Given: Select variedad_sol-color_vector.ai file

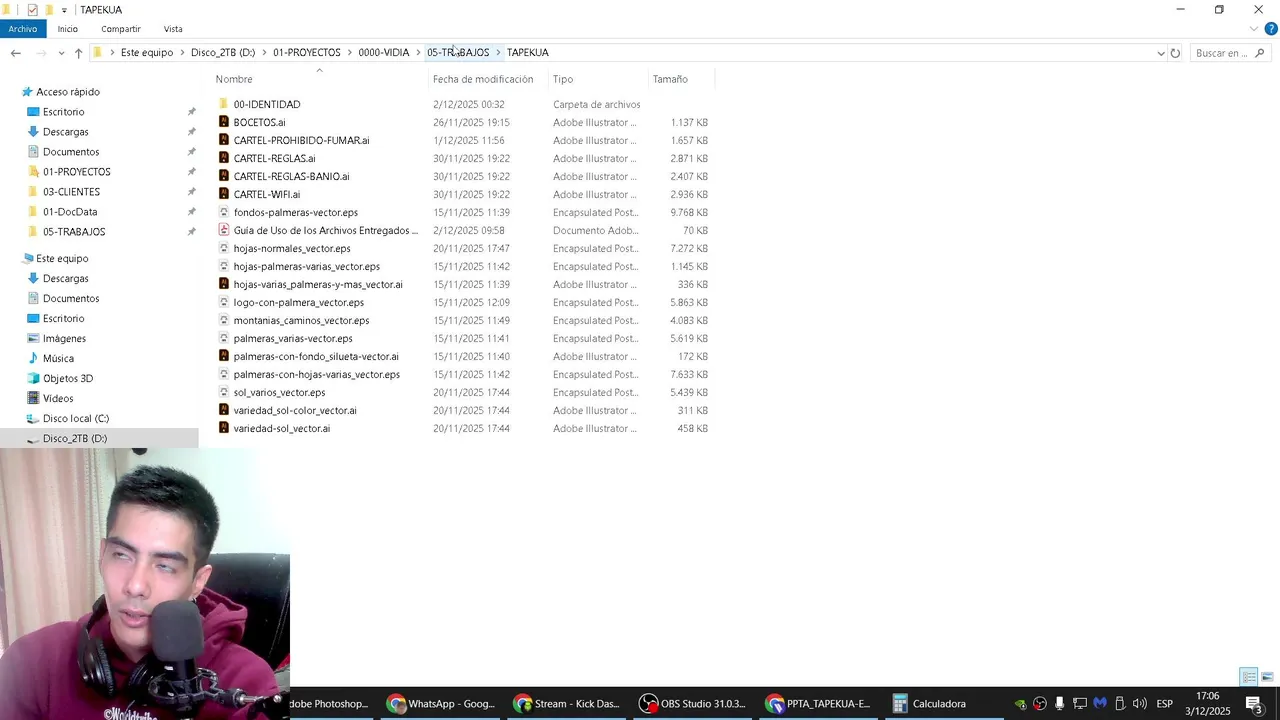Looking at the screenshot, I should (295, 410).
